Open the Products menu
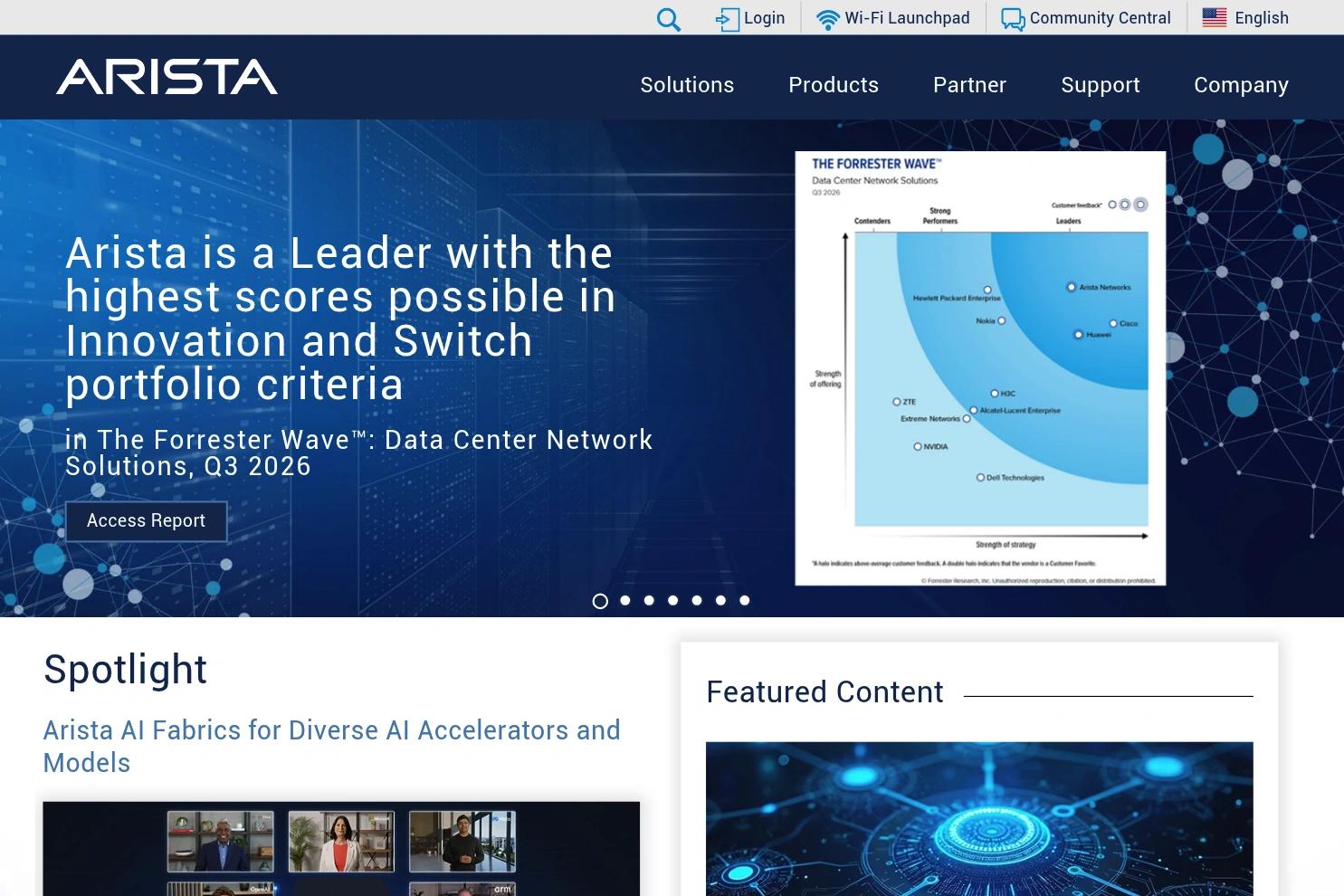 (834, 85)
